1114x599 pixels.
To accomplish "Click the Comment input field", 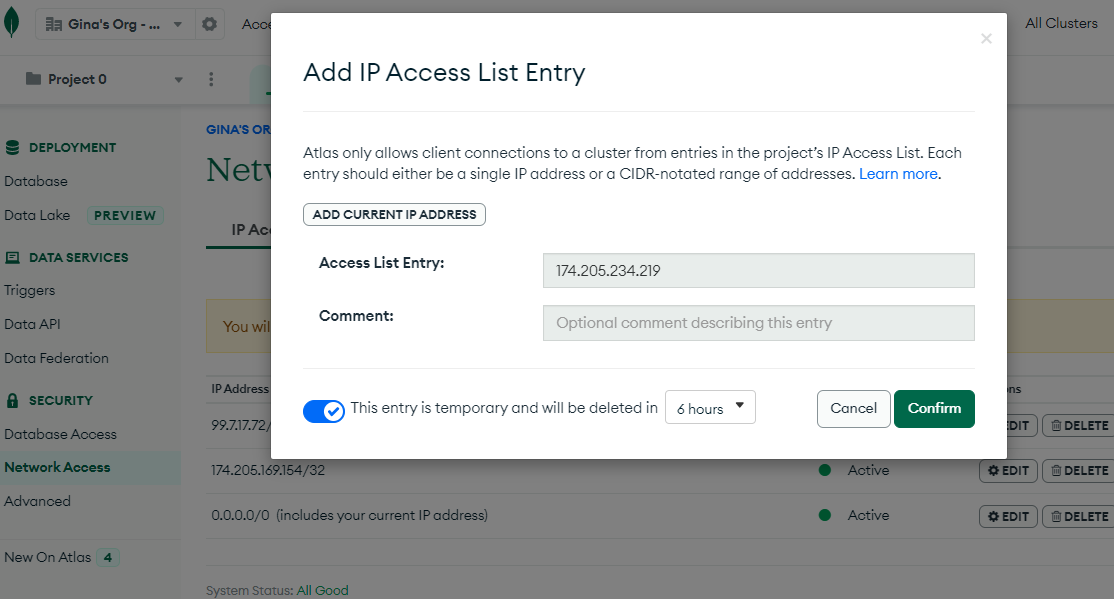I will coord(758,323).
